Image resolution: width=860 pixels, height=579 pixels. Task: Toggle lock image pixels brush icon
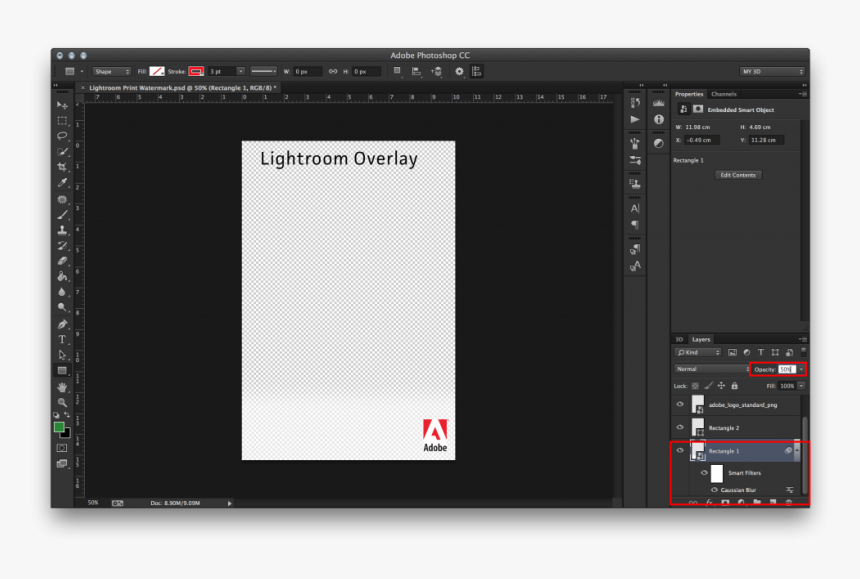pyautogui.click(x=708, y=386)
